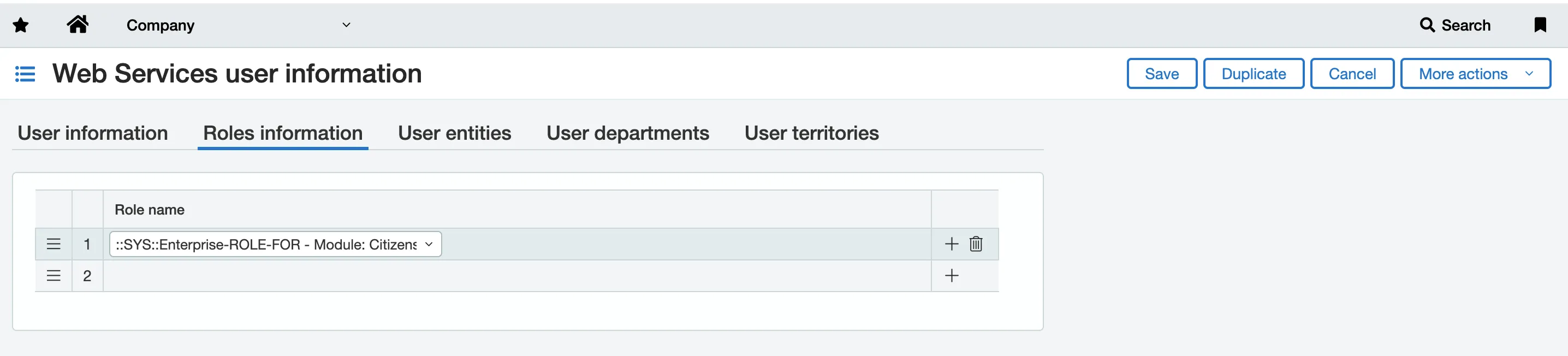Click the favorites star icon

(21, 25)
